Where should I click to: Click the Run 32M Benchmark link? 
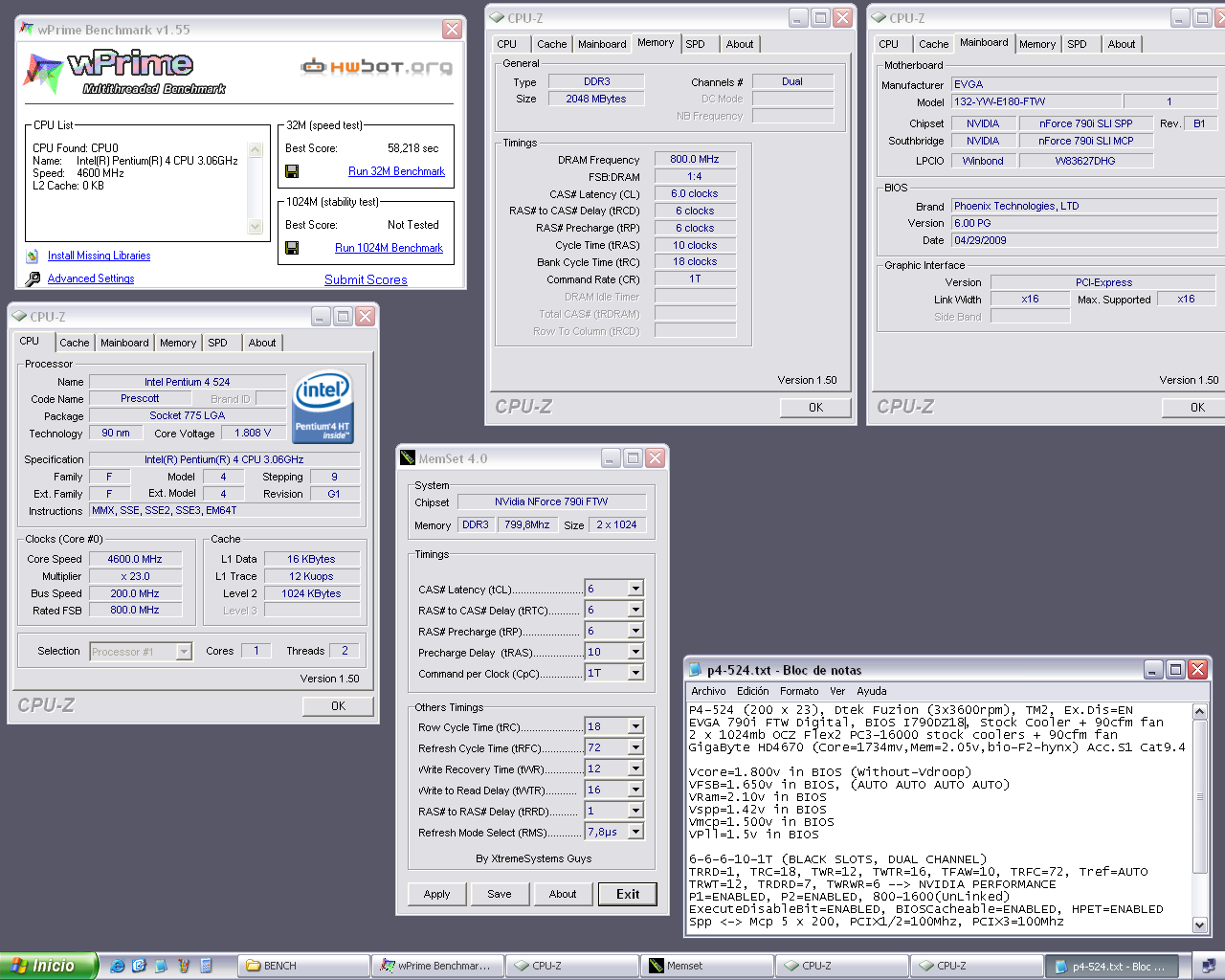tap(396, 171)
